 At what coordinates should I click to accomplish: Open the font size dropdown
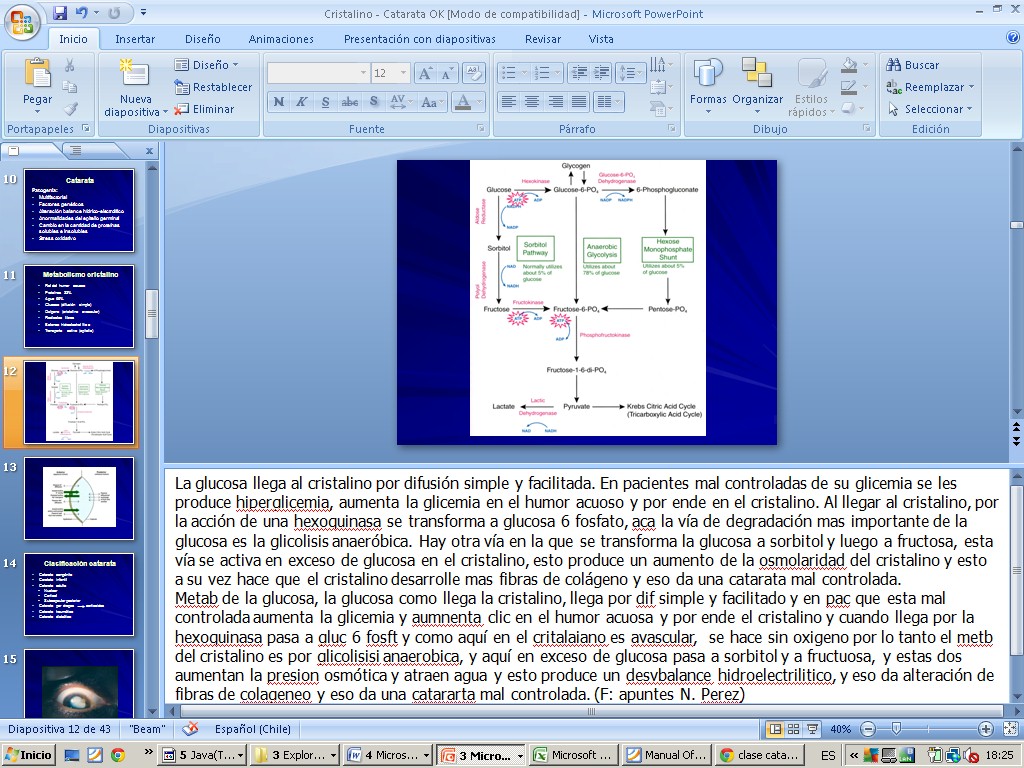(403, 74)
